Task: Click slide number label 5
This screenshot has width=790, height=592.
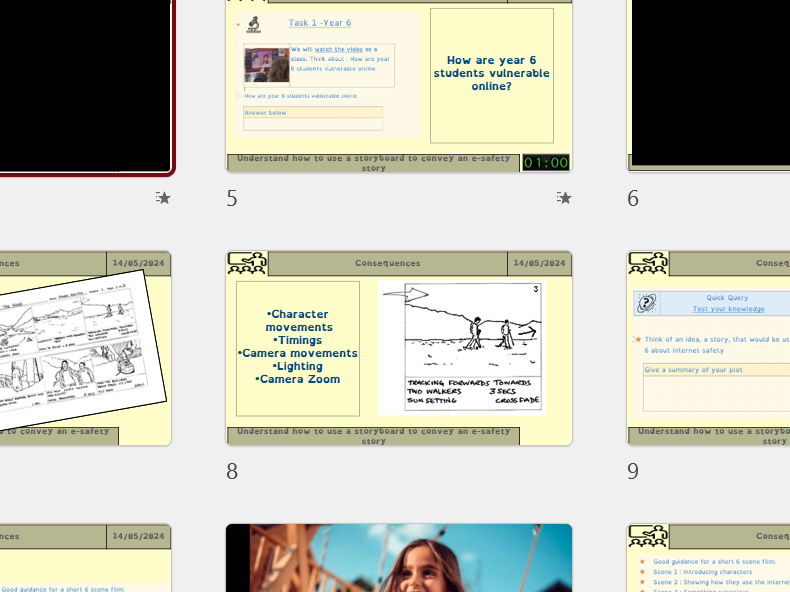Action: click(x=232, y=199)
